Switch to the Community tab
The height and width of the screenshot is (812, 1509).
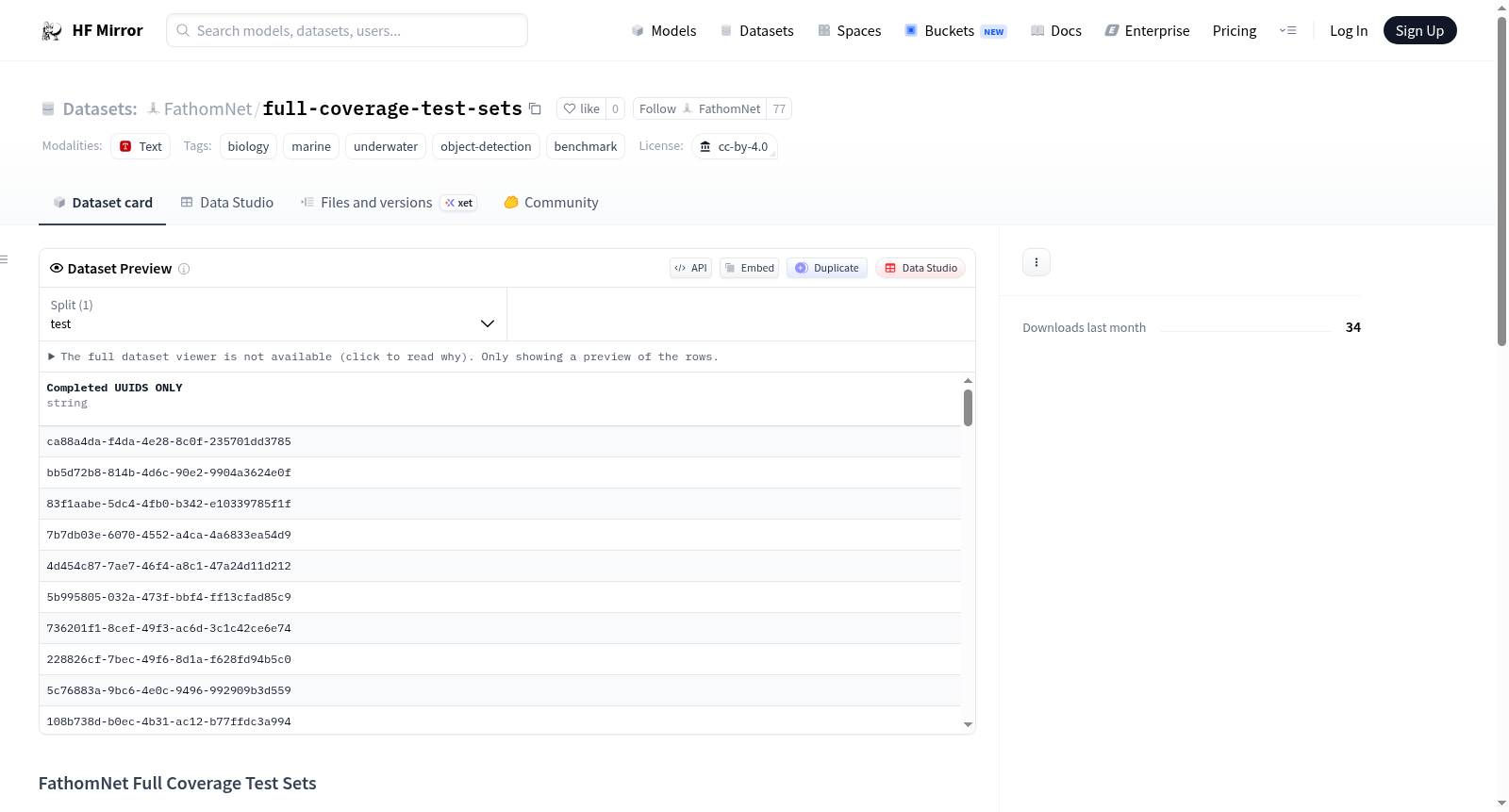click(551, 203)
